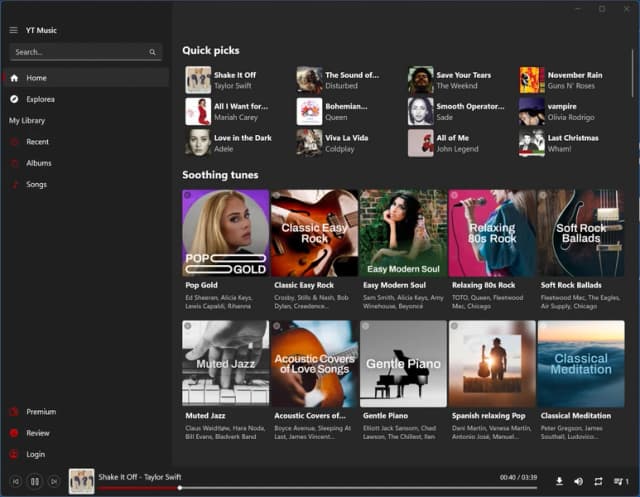The width and height of the screenshot is (640, 497).
Task: Click the Shake It Off - Taylor Swift title
Action: [x=140, y=477]
